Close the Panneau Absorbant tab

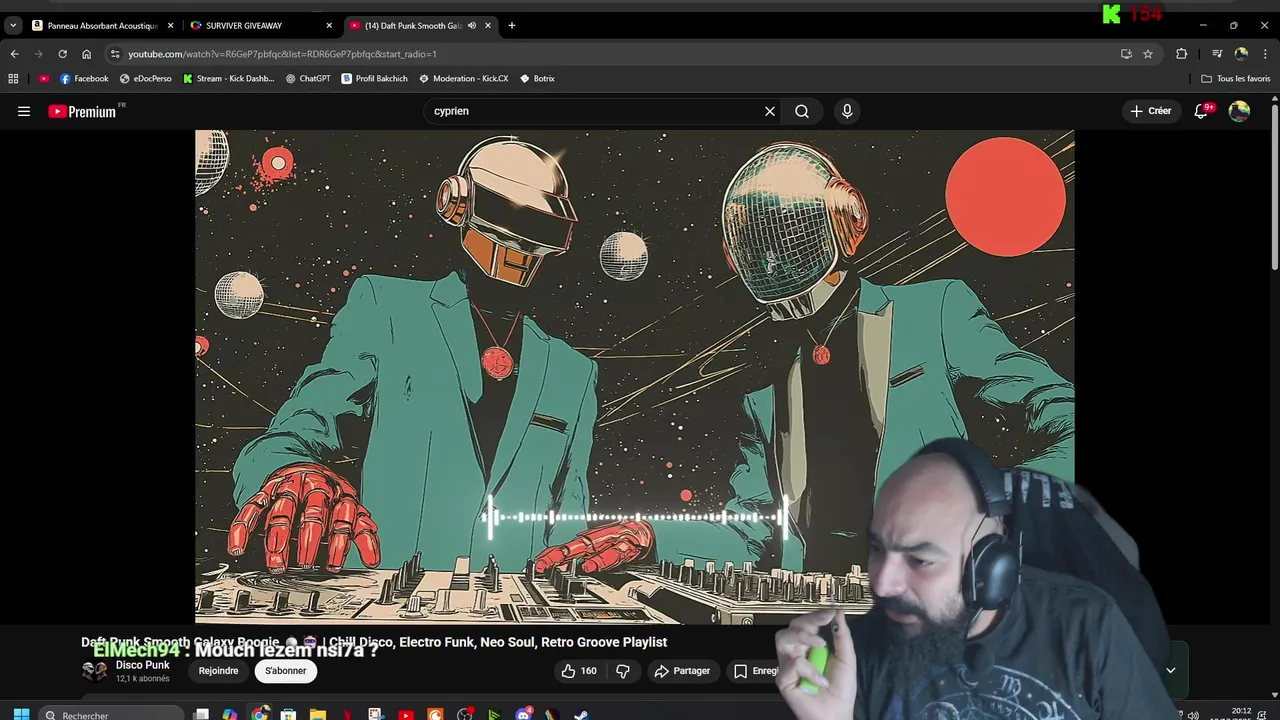(x=170, y=25)
